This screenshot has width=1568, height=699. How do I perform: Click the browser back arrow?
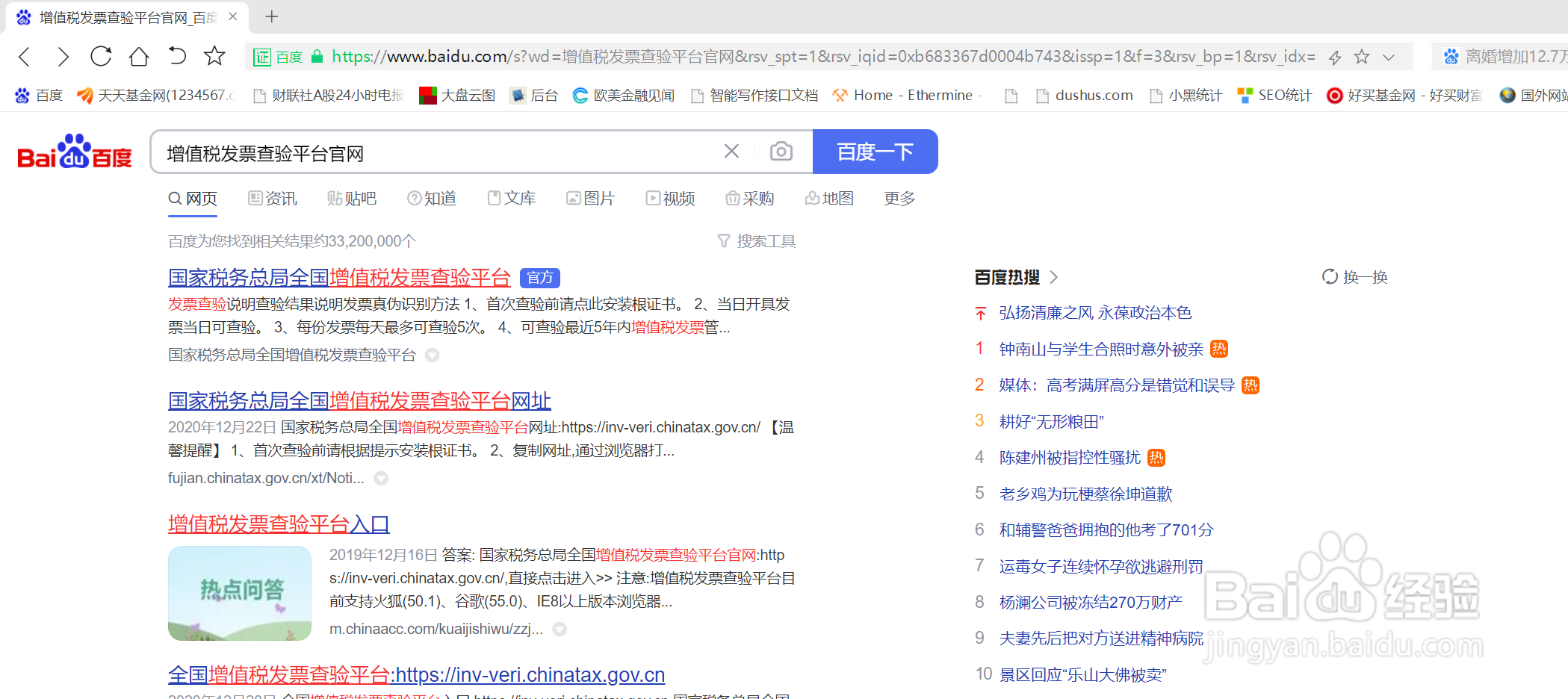25,57
